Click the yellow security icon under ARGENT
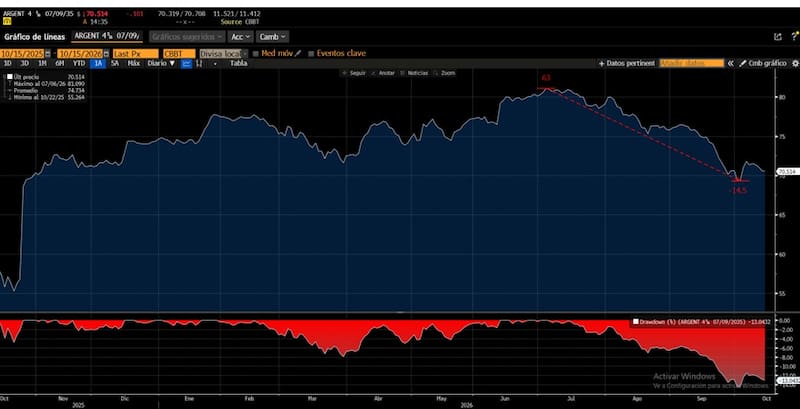 [6, 21]
